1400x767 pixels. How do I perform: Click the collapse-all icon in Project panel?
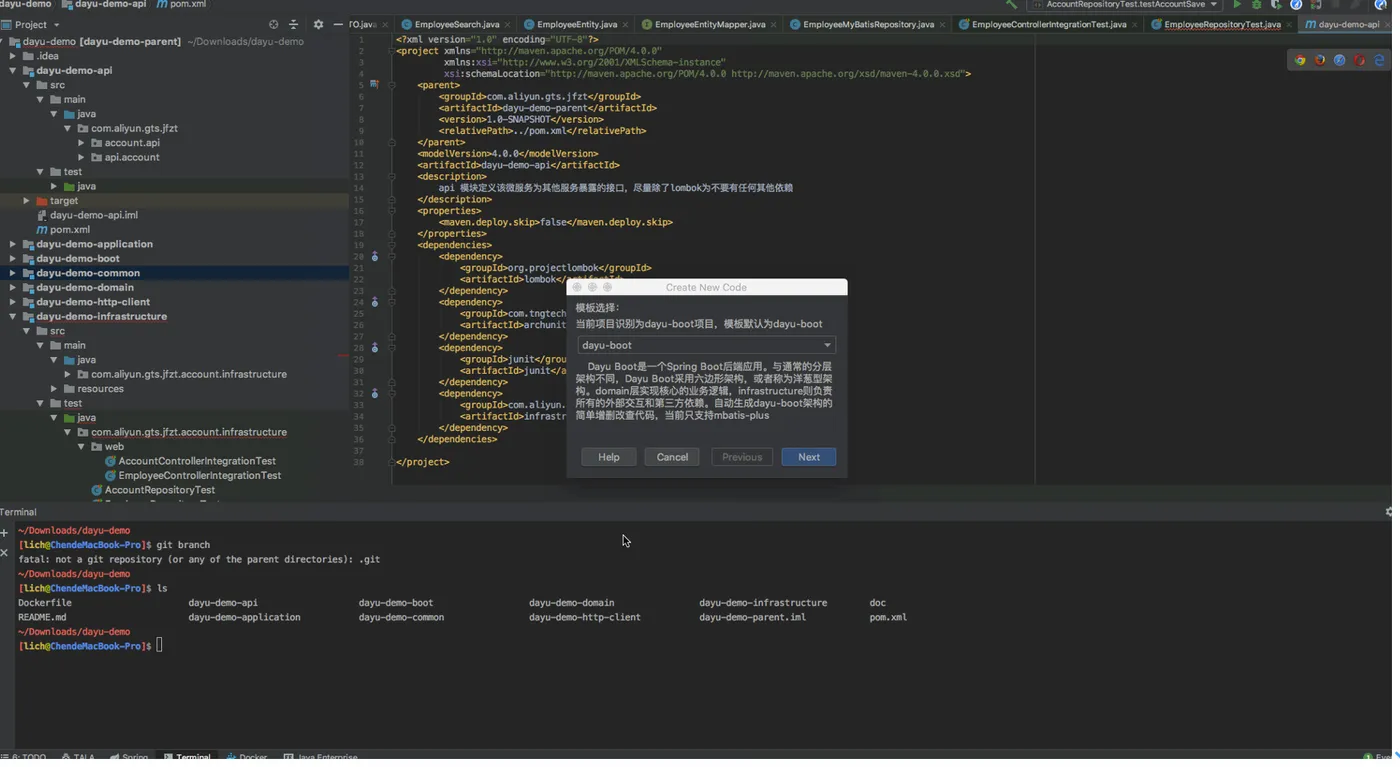[295, 25]
